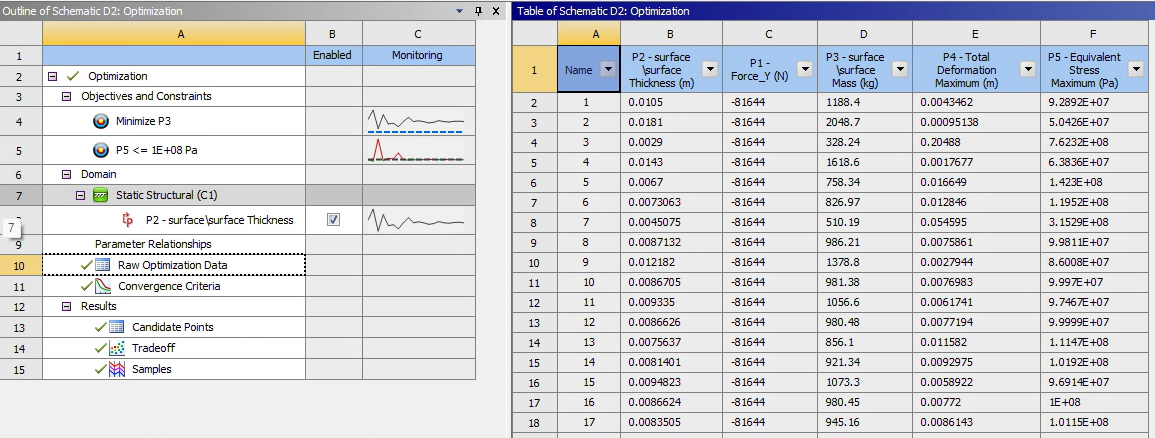Uncheck Enabled box for P2 surface Thickness
The image size is (1155, 438).
click(x=333, y=220)
